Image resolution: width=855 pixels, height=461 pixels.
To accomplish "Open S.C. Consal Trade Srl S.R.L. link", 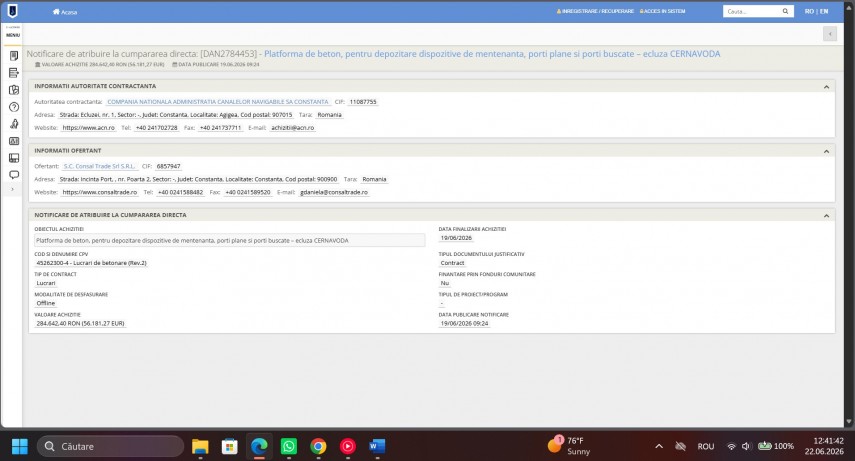I will (99, 166).
